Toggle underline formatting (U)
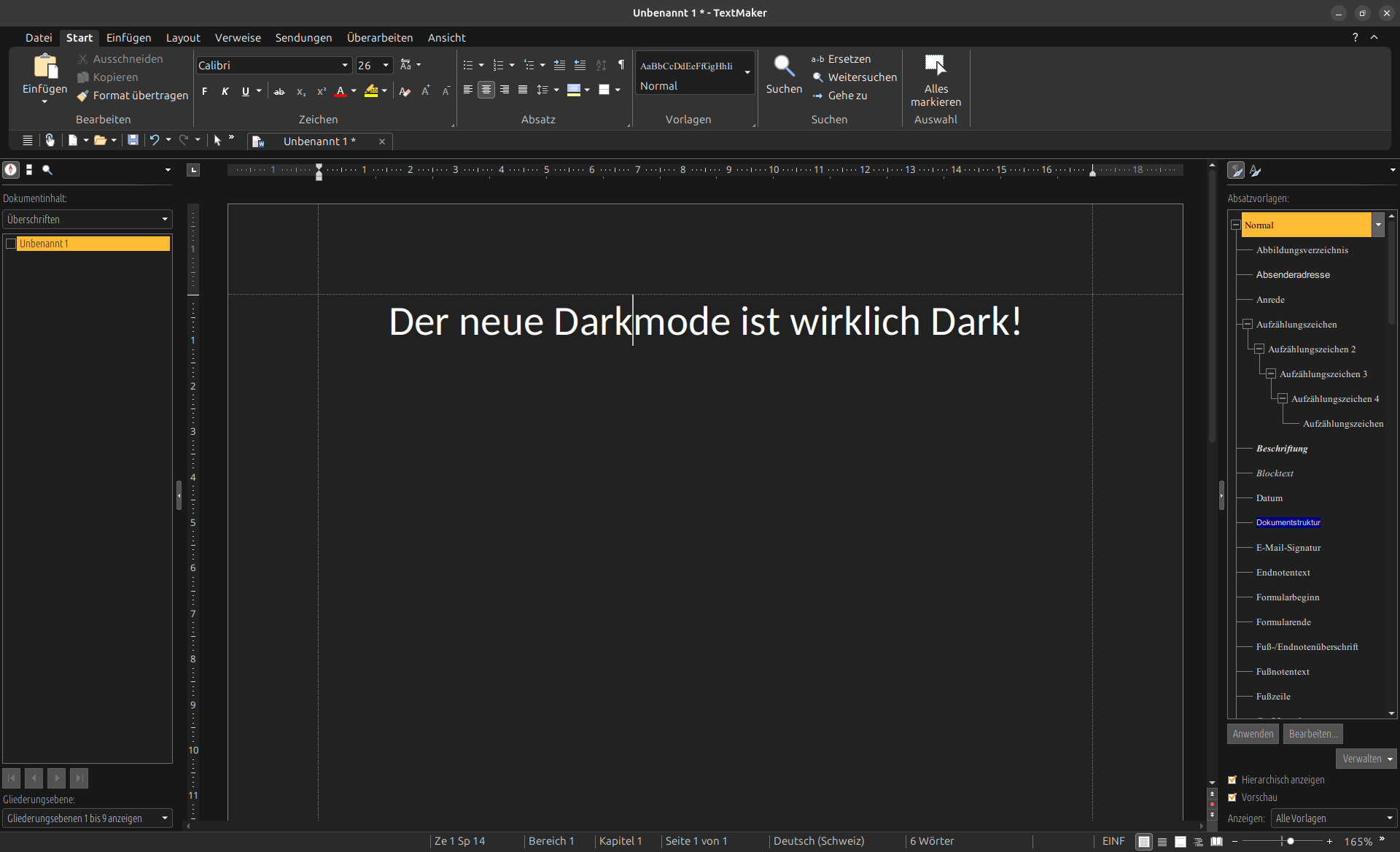Viewport: 1400px width, 852px height. click(x=245, y=91)
